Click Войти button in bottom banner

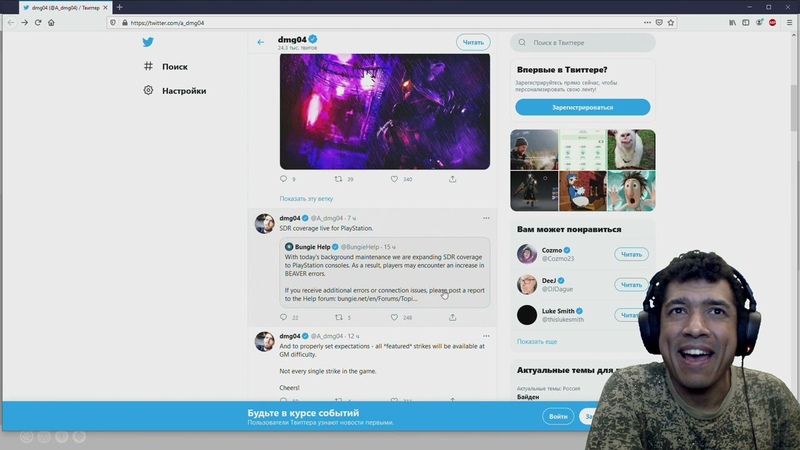(x=558, y=416)
